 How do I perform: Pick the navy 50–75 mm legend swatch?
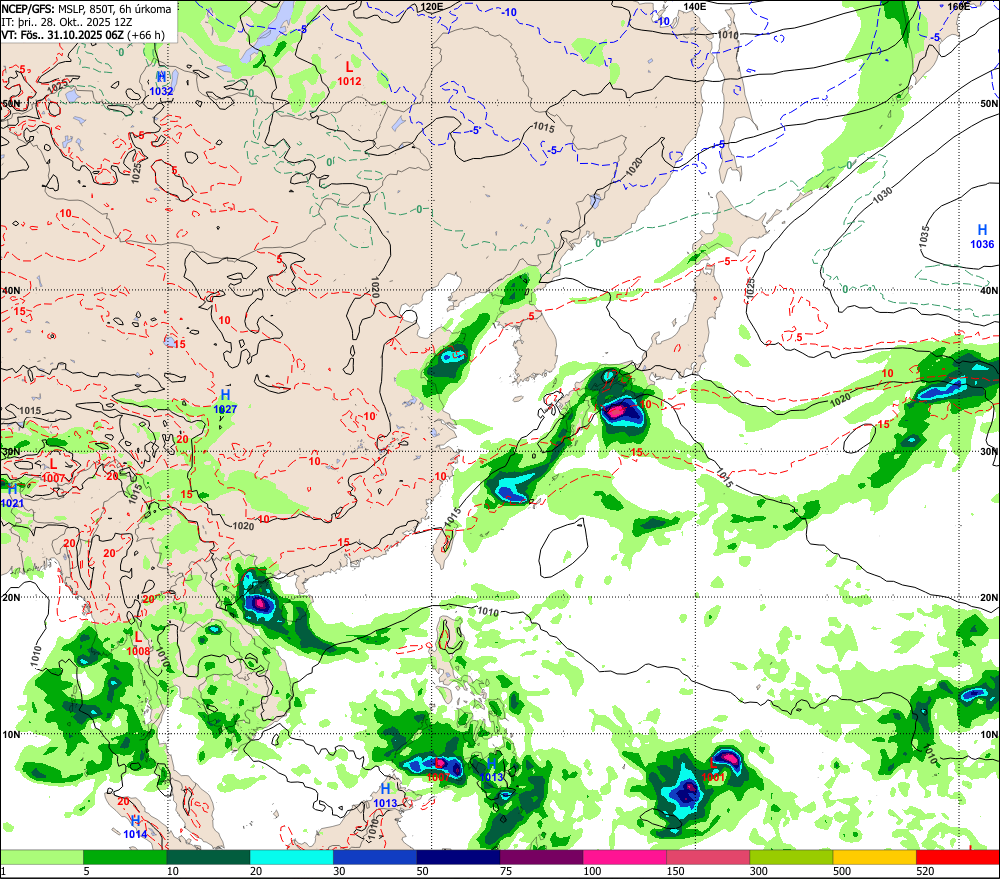pos(458,857)
